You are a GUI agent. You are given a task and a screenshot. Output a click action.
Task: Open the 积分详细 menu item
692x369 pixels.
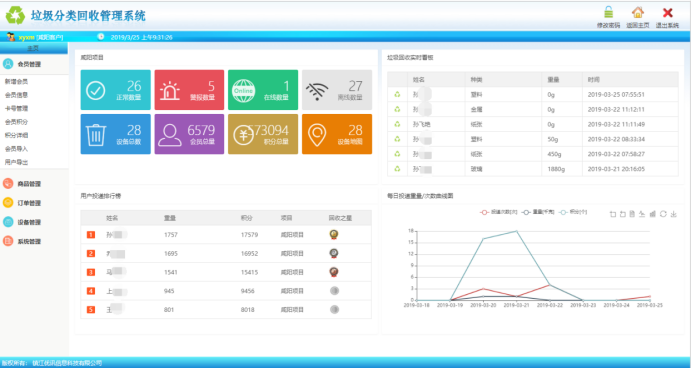click(x=16, y=136)
